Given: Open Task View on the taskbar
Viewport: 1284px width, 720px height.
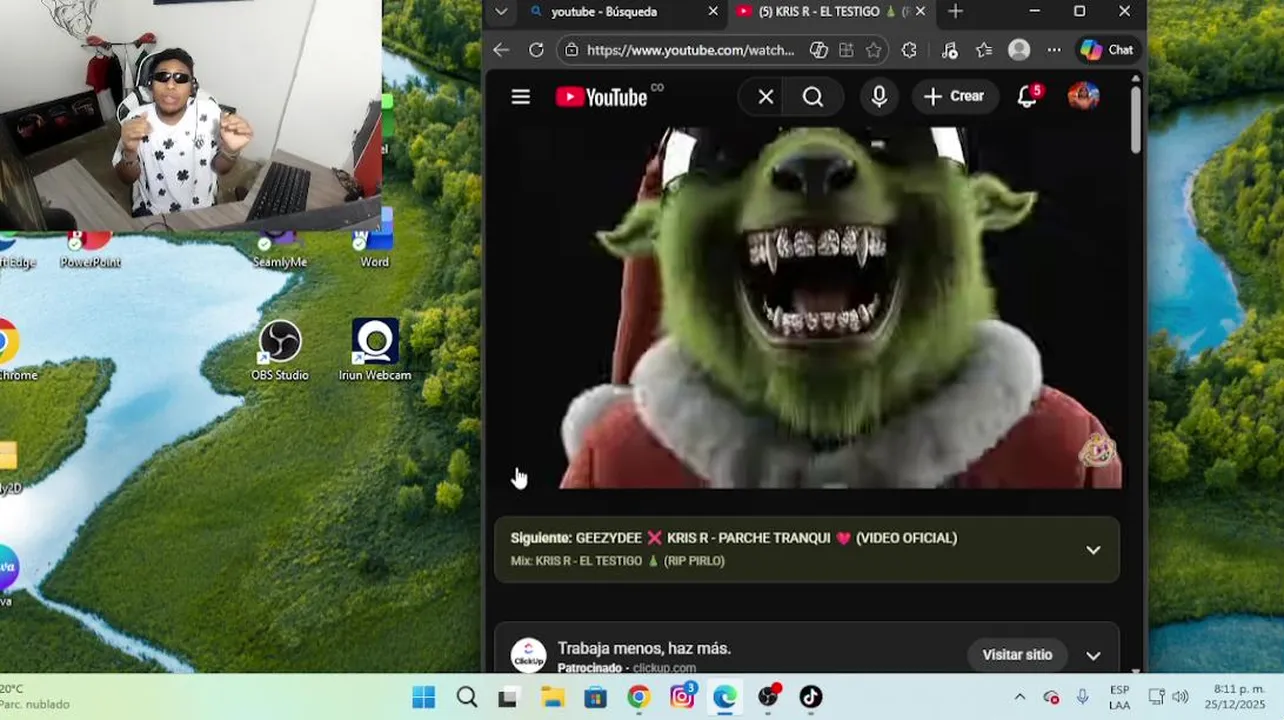Looking at the screenshot, I should 508,697.
